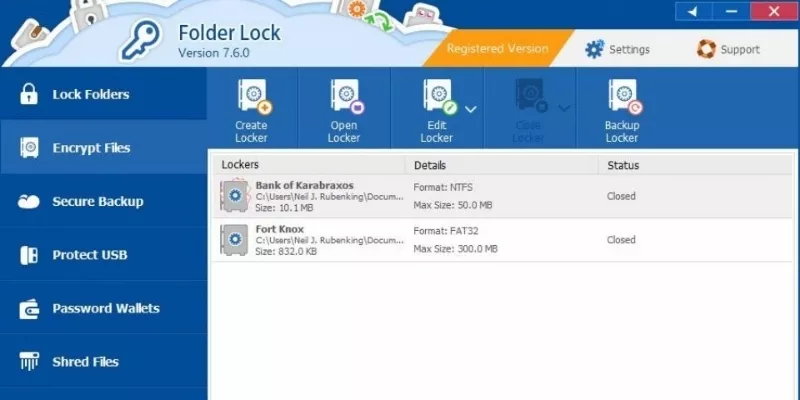Select the Bank of Karabraxos locker name
Screen dimensions: 800x400
point(305,185)
